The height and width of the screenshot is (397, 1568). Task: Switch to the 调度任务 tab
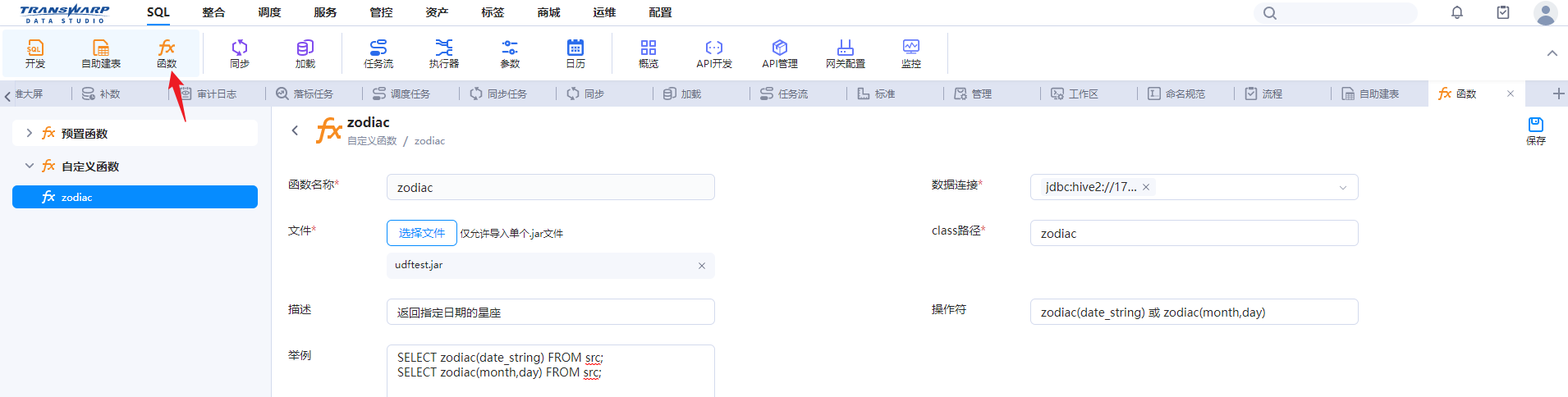click(x=401, y=94)
